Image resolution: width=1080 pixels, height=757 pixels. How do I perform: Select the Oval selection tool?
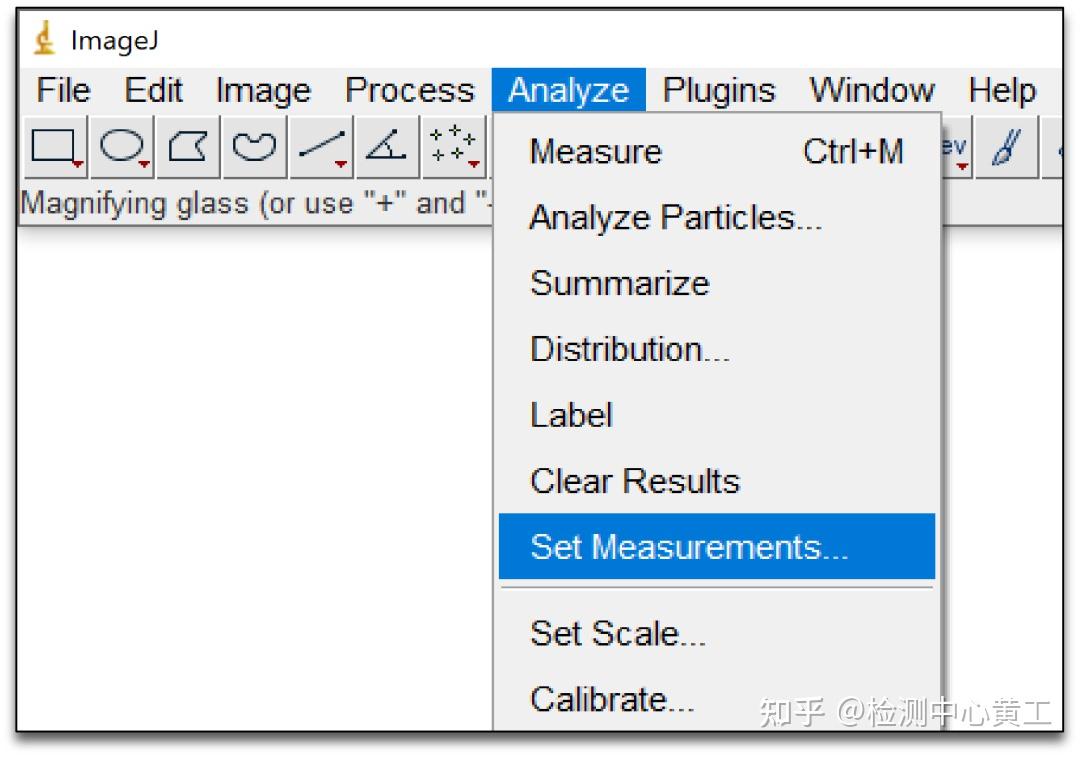pos(123,148)
